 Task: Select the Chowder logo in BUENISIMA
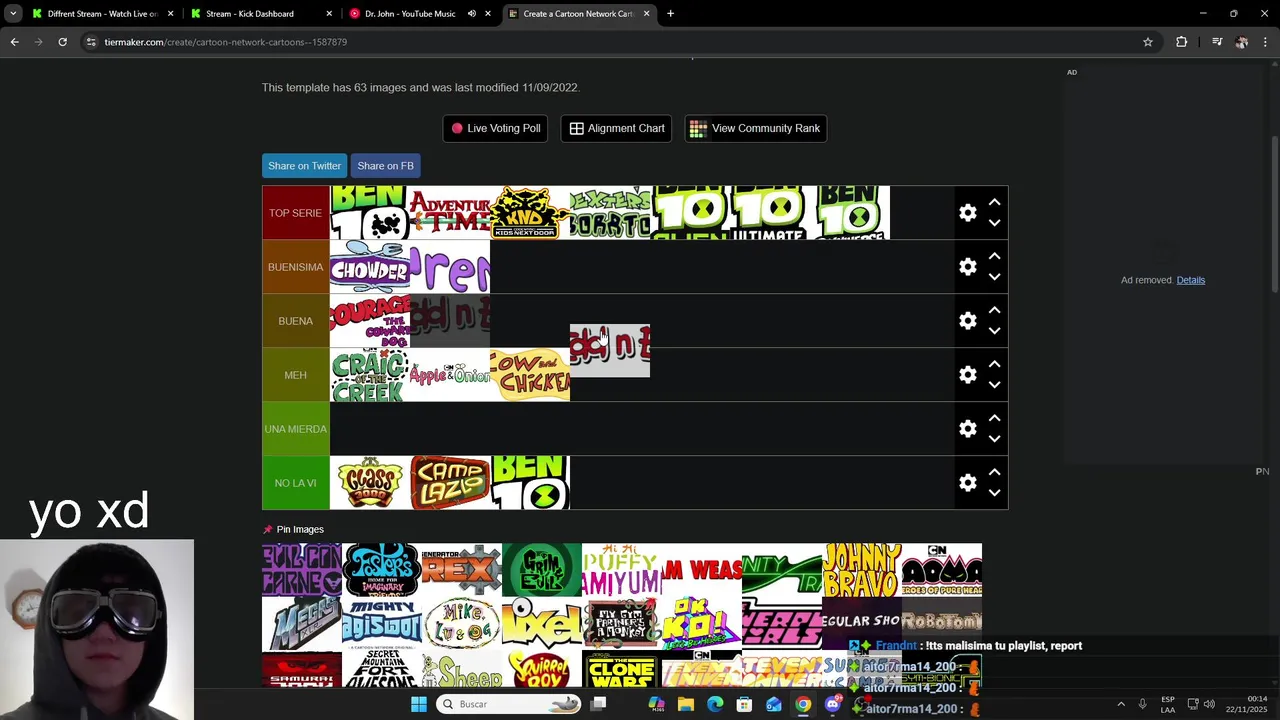coord(370,267)
